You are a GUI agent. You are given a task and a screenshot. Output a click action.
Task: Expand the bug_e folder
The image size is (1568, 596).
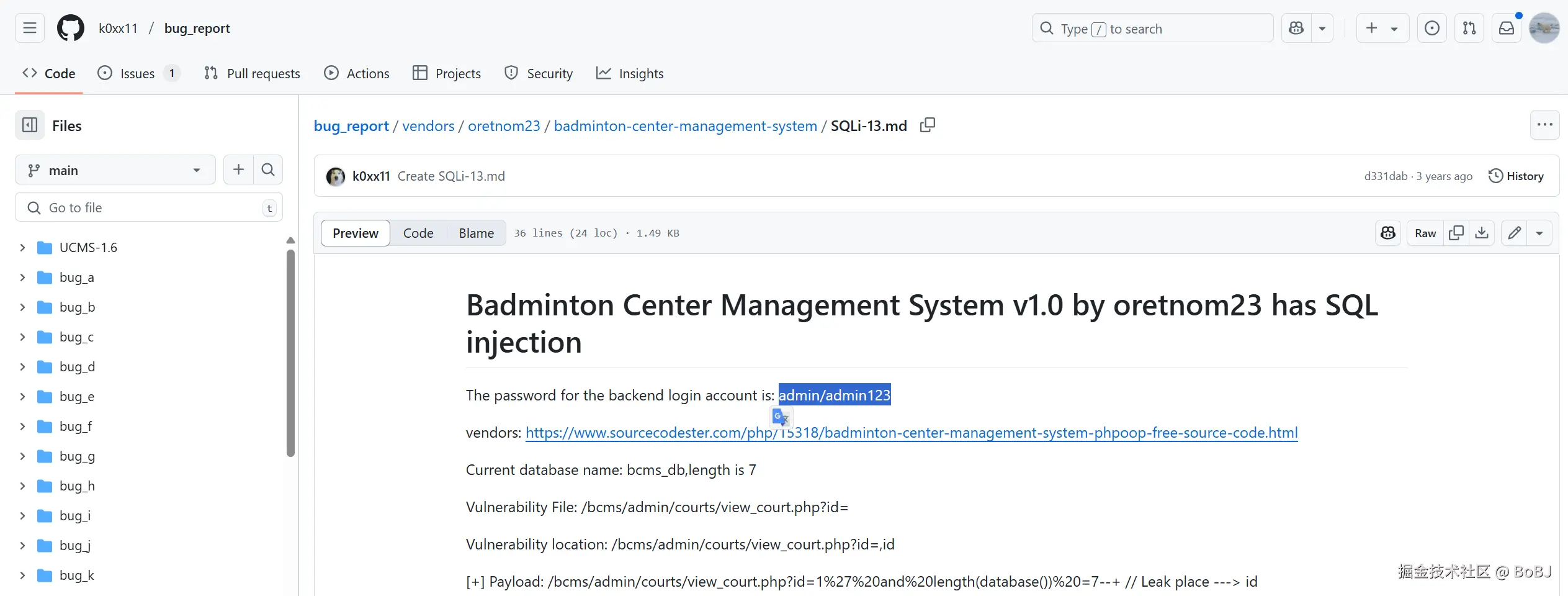click(22, 397)
